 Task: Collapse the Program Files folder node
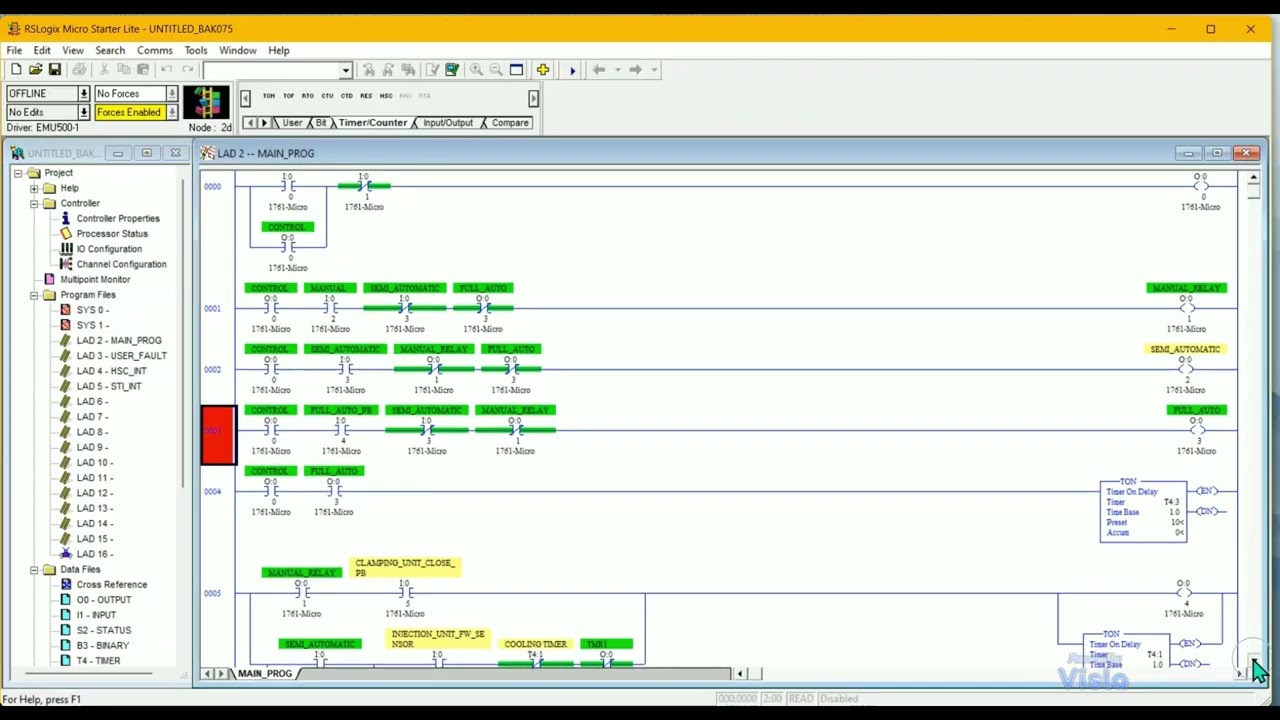click(34, 295)
